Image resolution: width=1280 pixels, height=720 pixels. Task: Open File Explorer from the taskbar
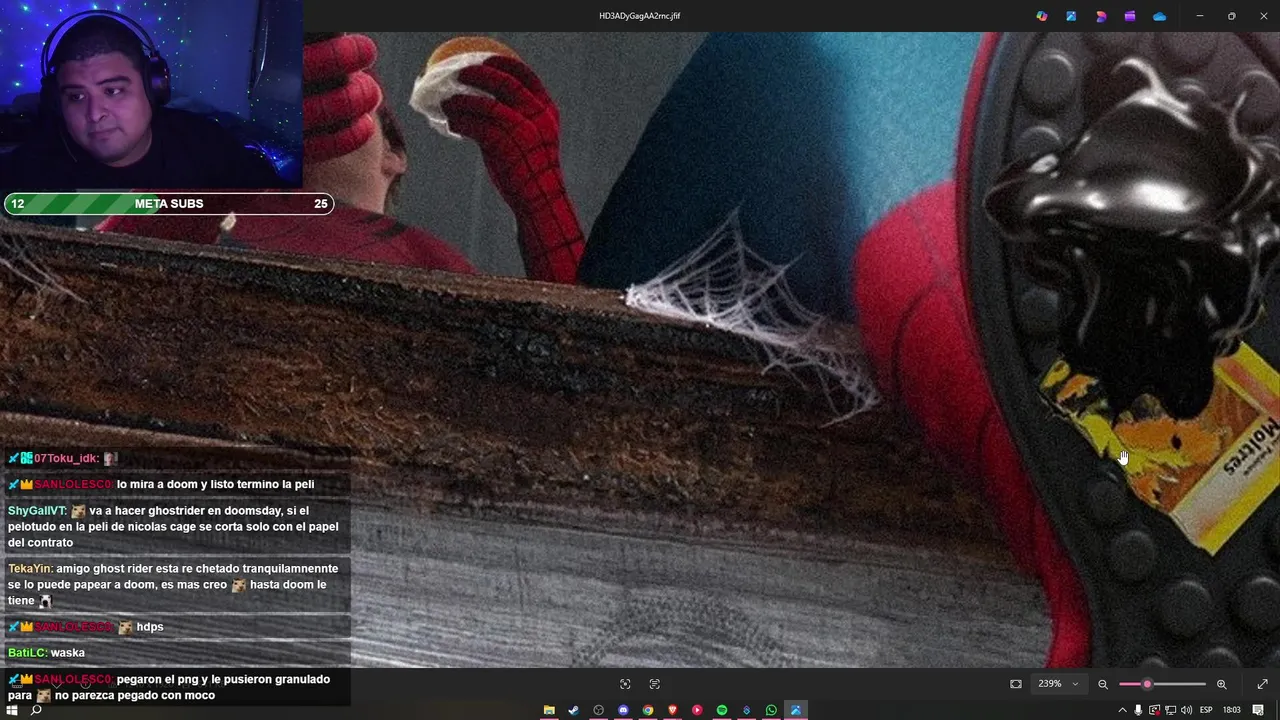[x=549, y=710]
